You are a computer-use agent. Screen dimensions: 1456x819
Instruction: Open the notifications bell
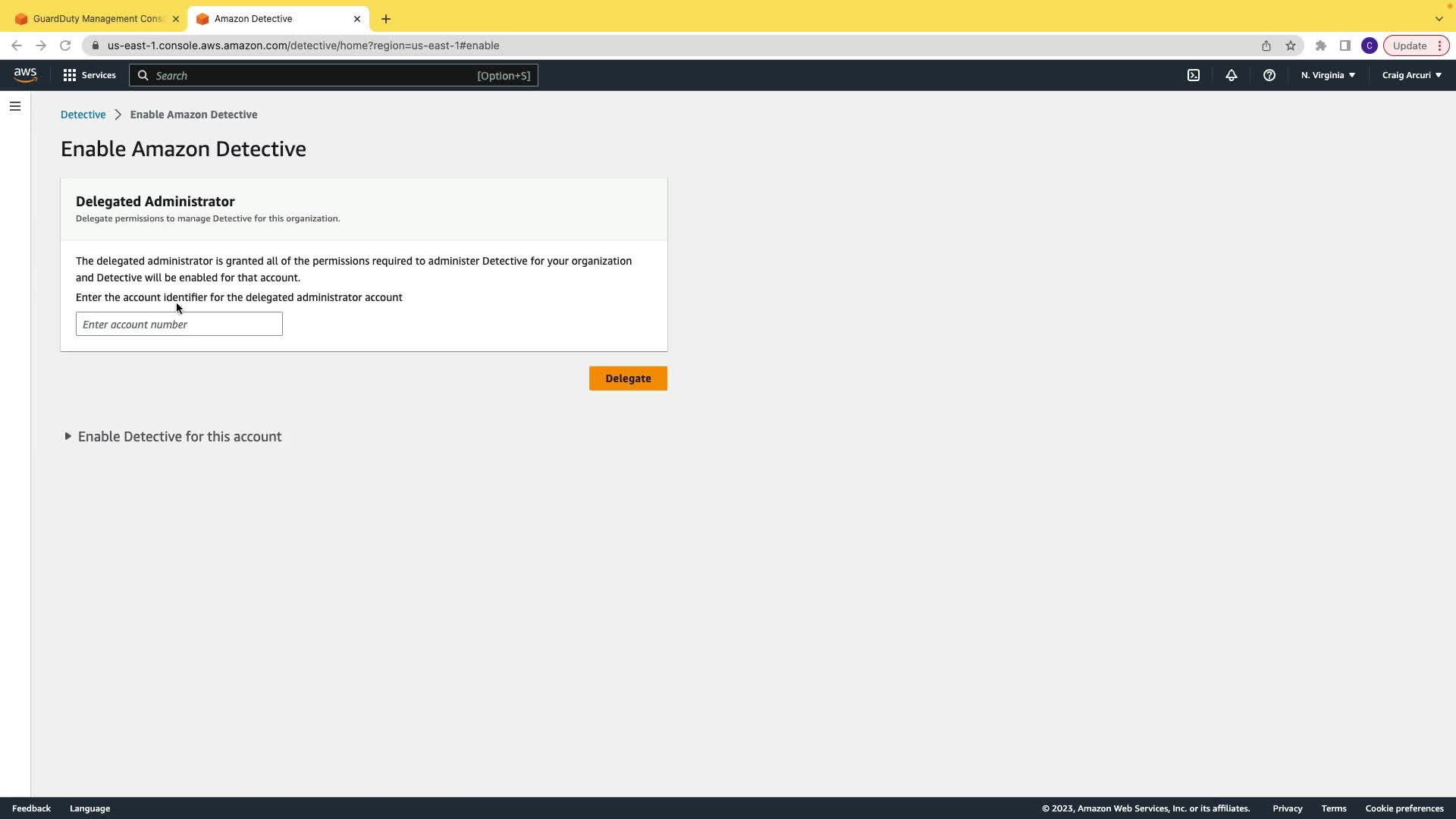[x=1232, y=75]
